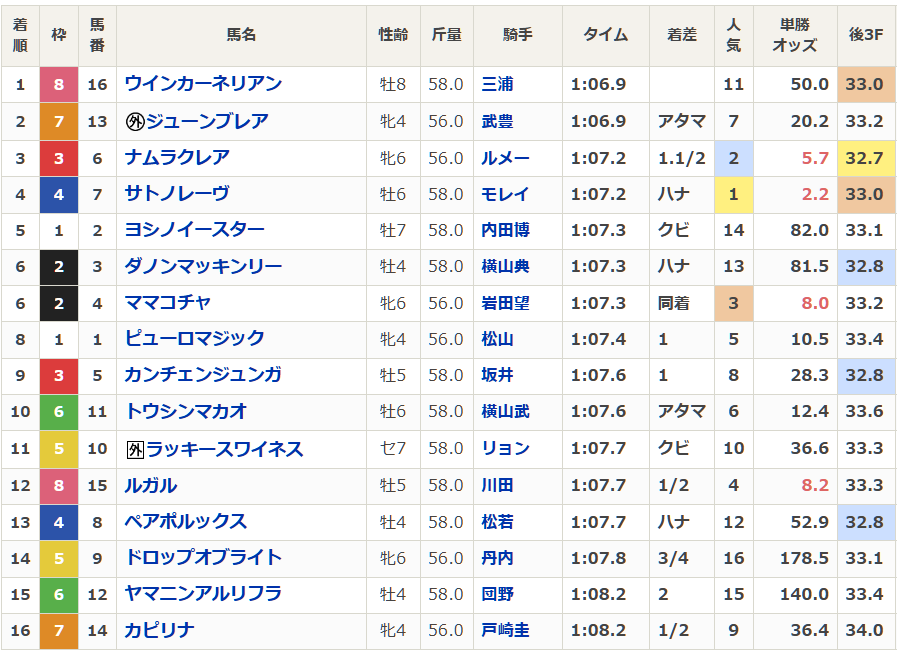Open jockey 三浦 profile link

tap(497, 85)
